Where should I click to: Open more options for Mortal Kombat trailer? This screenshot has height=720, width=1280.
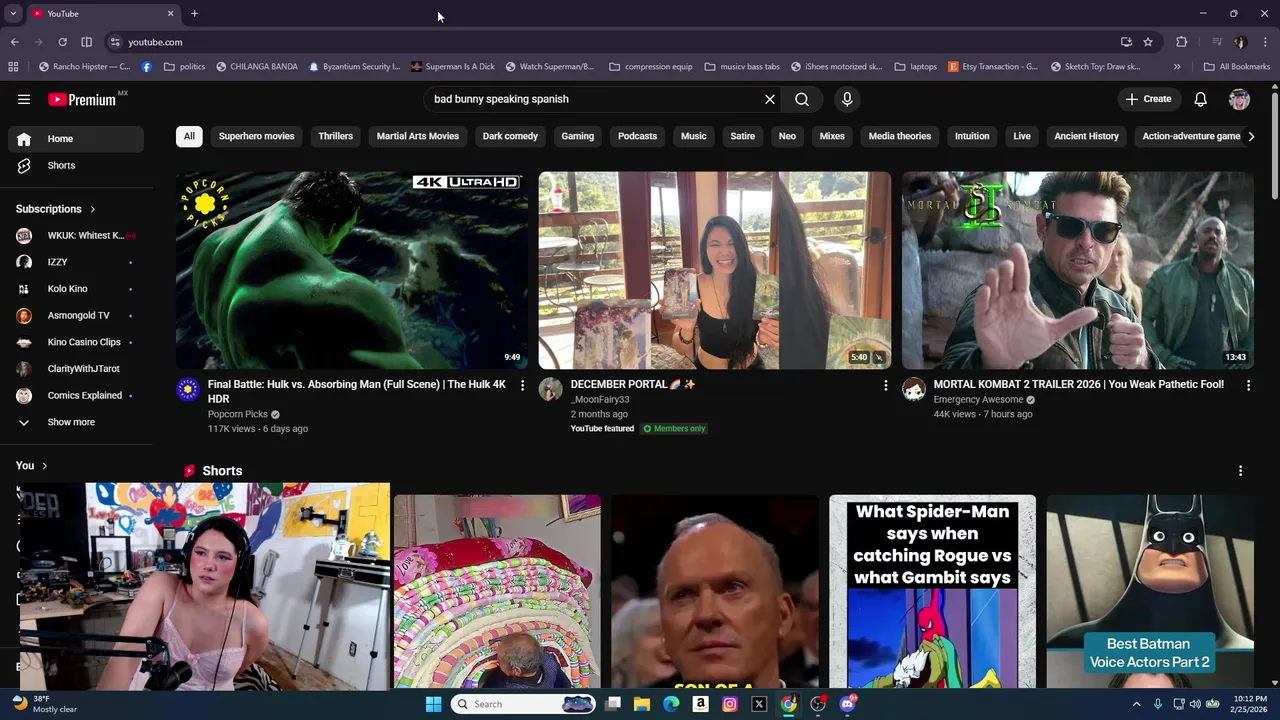pos(1248,385)
